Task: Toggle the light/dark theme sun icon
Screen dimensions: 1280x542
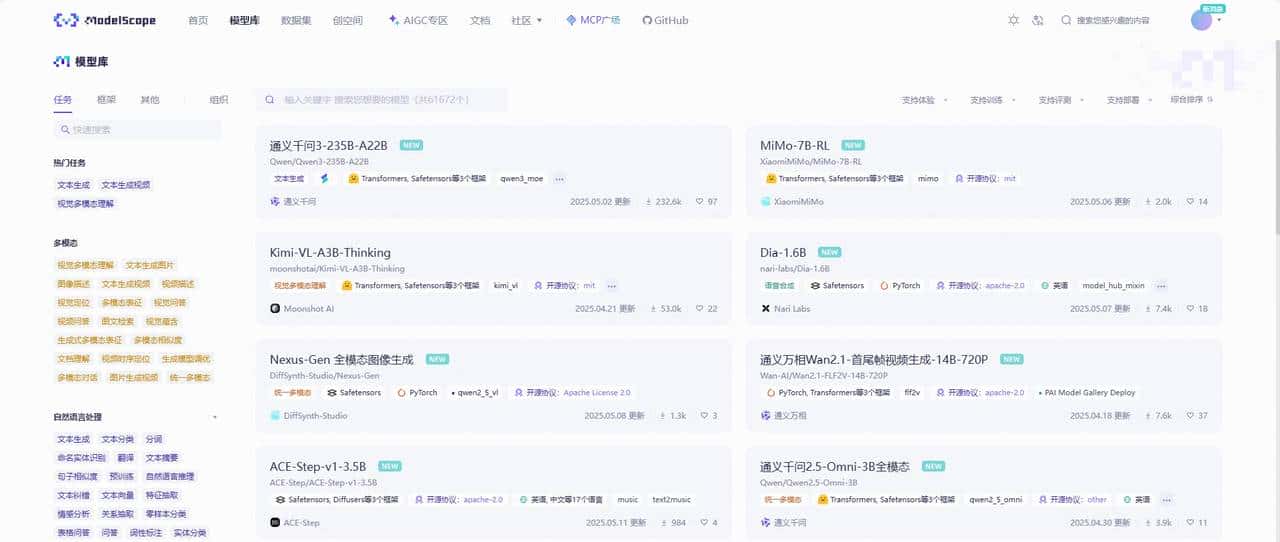Action: (1013, 20)
